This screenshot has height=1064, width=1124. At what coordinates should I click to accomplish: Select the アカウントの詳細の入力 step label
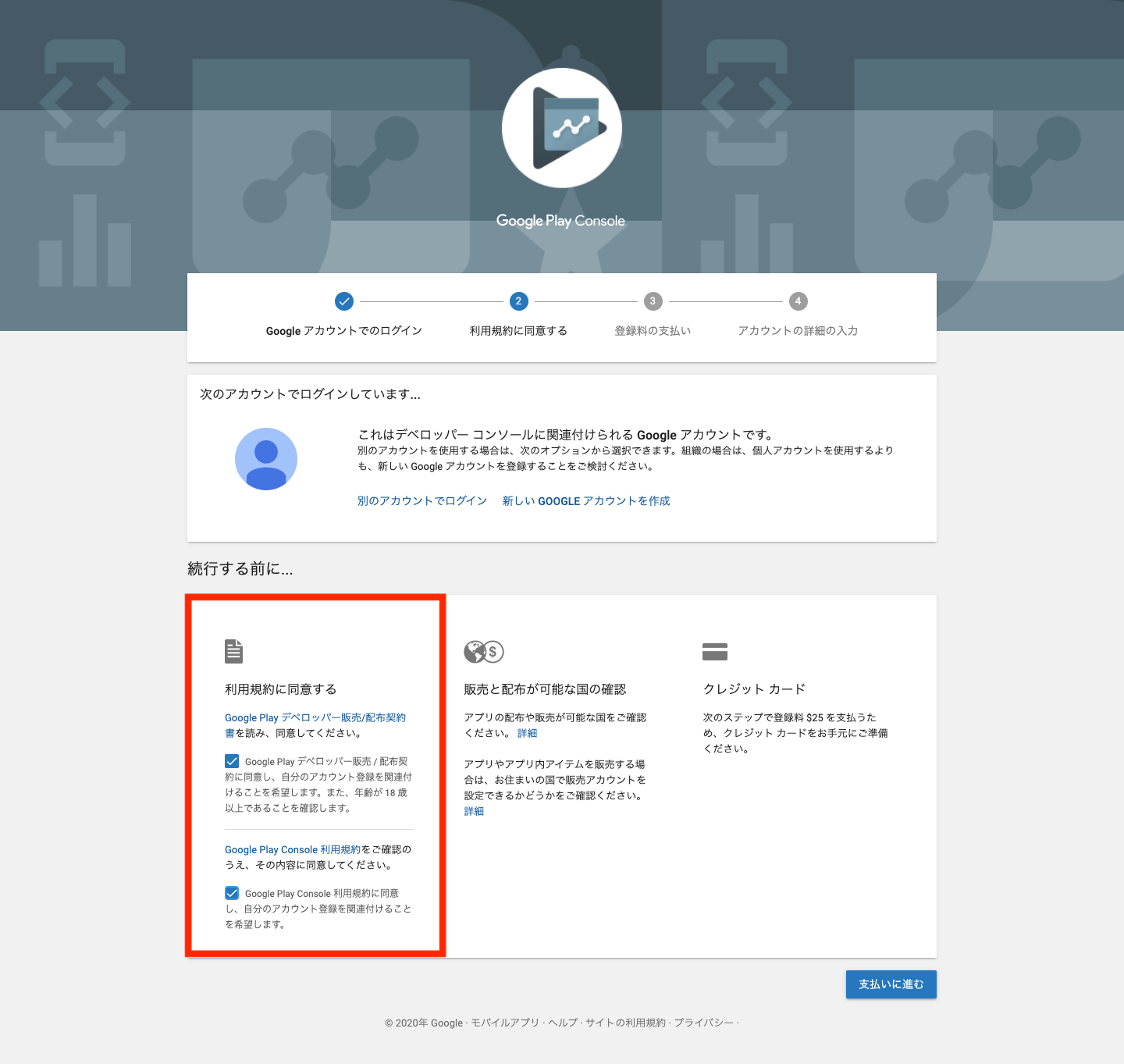tap(798, 331)
